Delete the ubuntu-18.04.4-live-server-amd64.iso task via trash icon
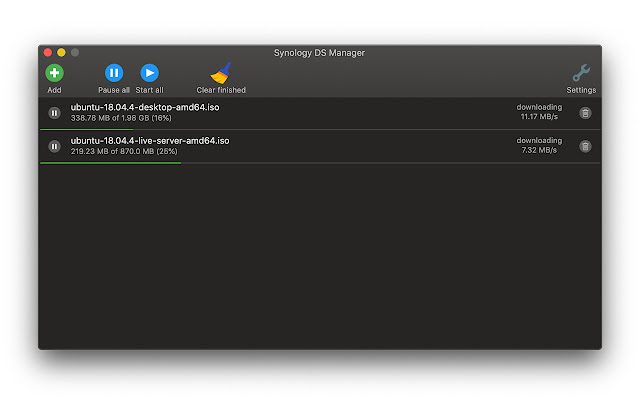The width and height of the screenshot is (640, 400). (585, 147)
